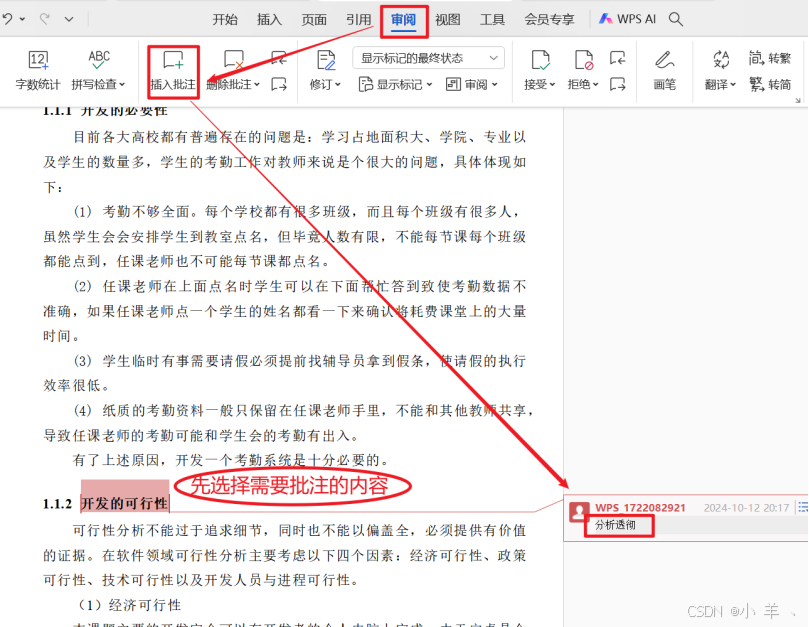Switch to the 视图 tab

(x=447, y=20)
